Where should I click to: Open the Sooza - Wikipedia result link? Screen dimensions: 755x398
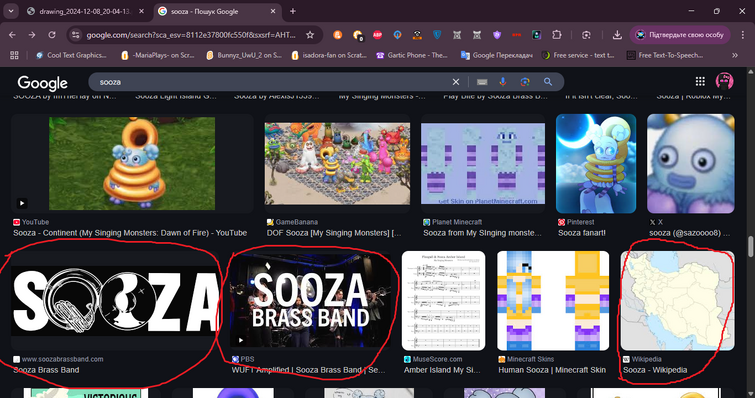pos(655,370)
